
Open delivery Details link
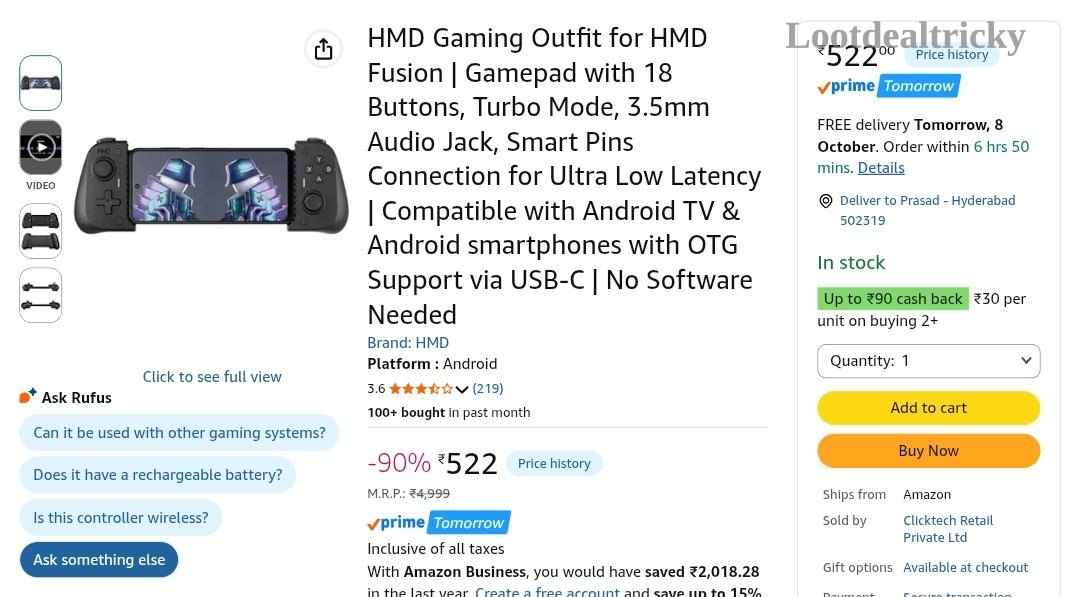[881, 167]
